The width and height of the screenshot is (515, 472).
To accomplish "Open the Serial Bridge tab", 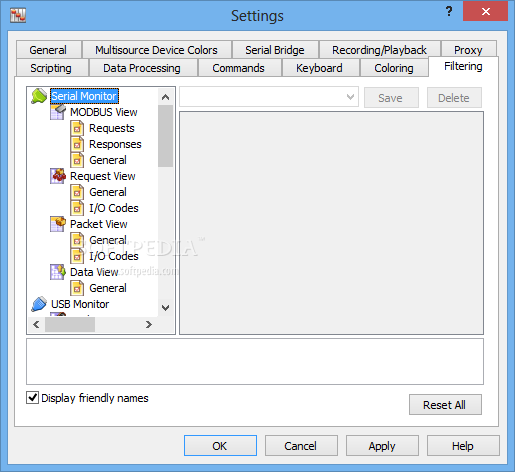I will pyautogui.click(x=275, y=50).
